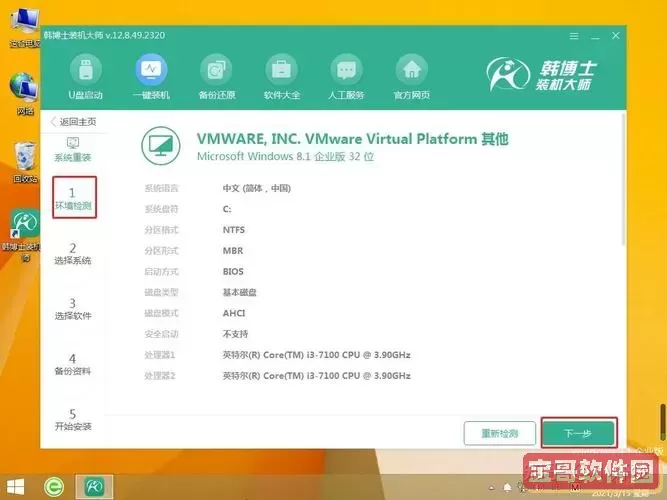Screen dimensions: 667x500
Task: Select step 4 备份资料
Action: click(73, 364)
